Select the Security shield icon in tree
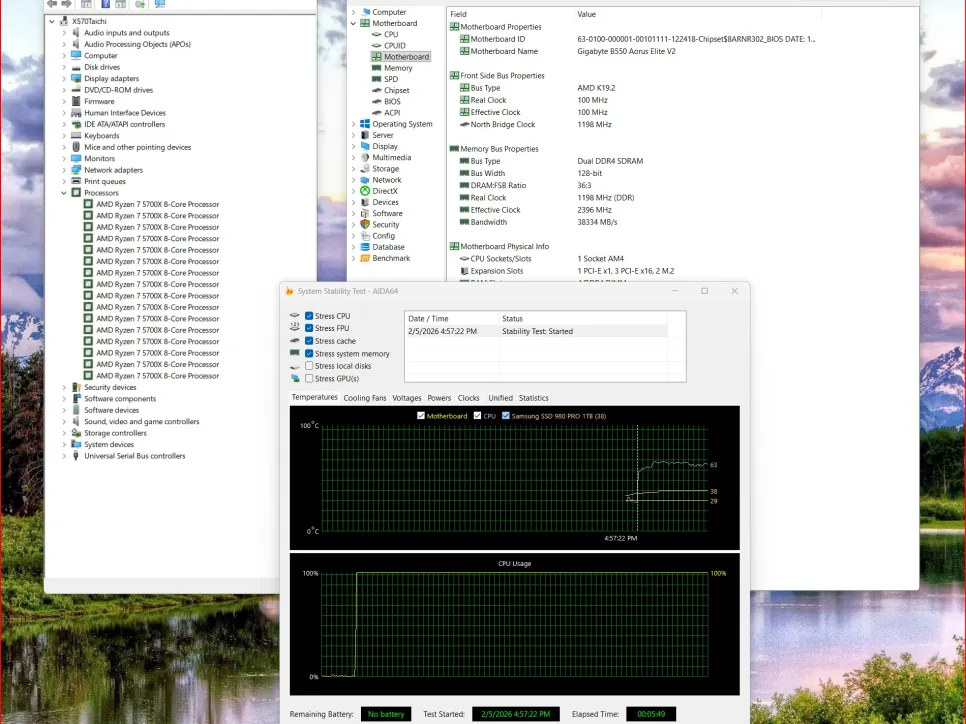The image size is (966, 724). [x=365, y=225]
